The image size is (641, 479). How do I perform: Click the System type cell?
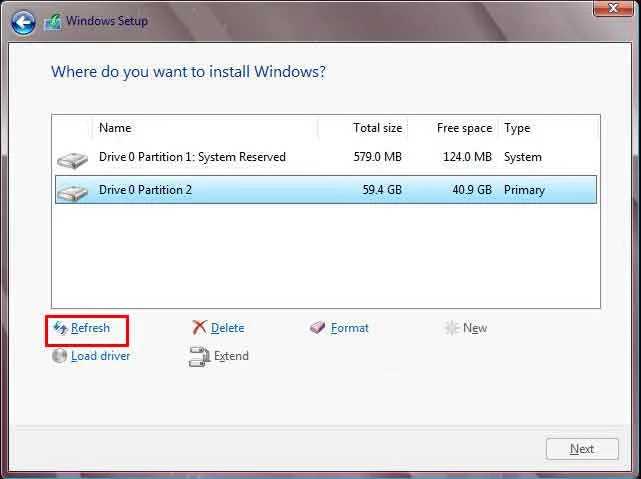523,157
